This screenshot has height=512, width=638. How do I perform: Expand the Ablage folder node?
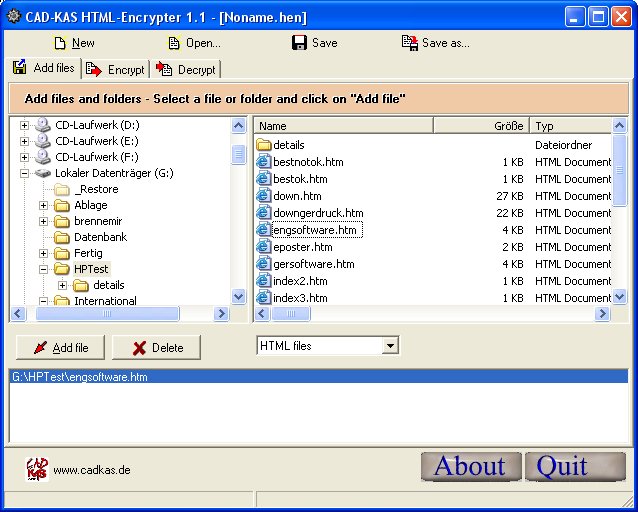[44, 205]
